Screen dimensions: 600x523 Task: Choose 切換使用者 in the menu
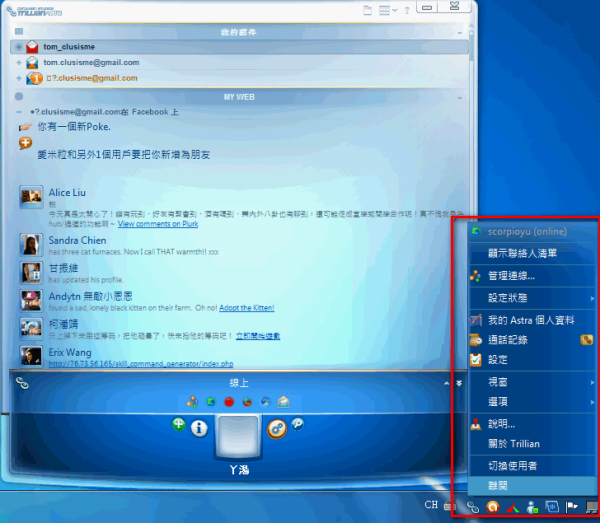(x=532, y=466)
